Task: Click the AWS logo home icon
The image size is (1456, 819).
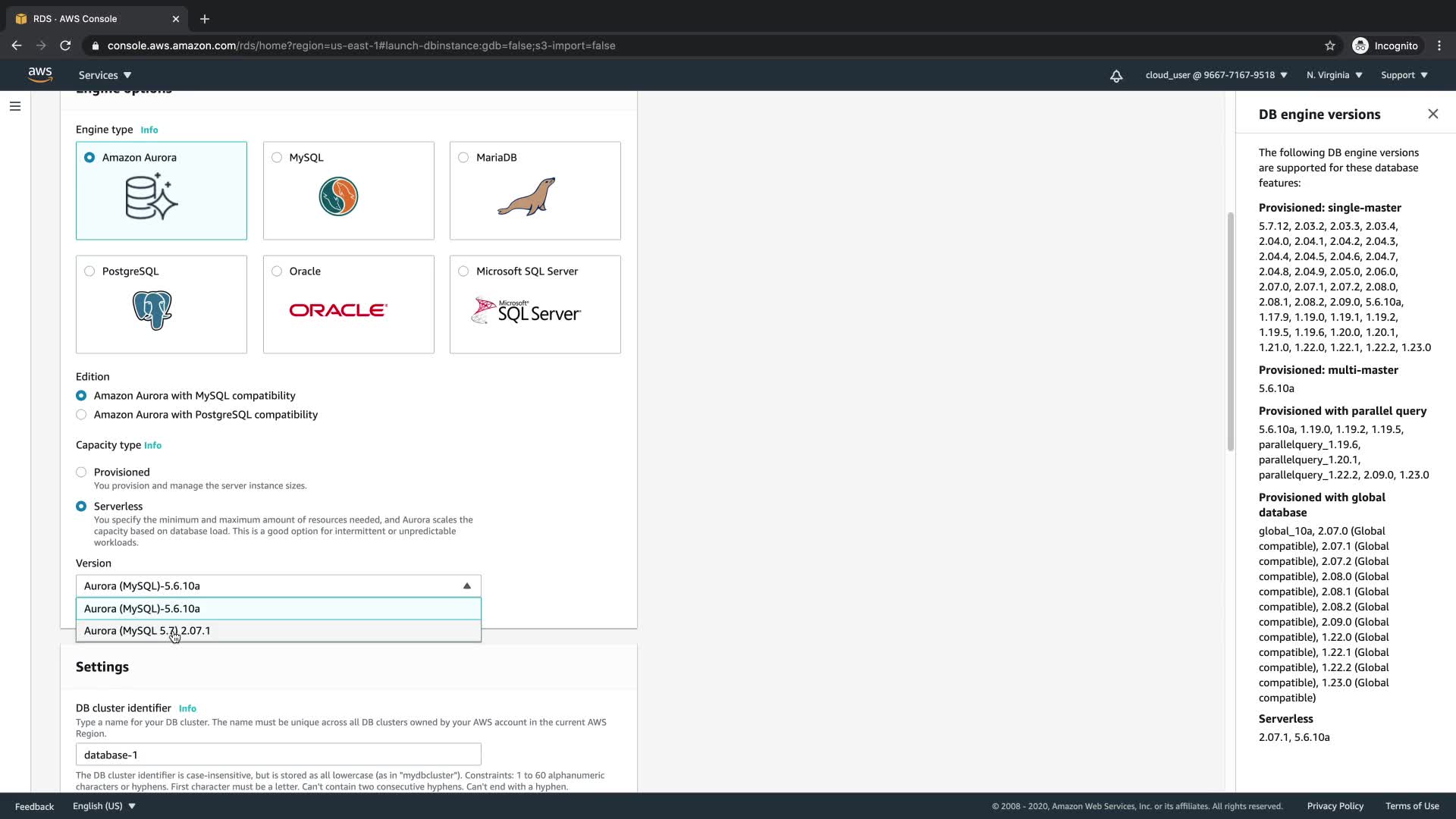Action: 39,74
